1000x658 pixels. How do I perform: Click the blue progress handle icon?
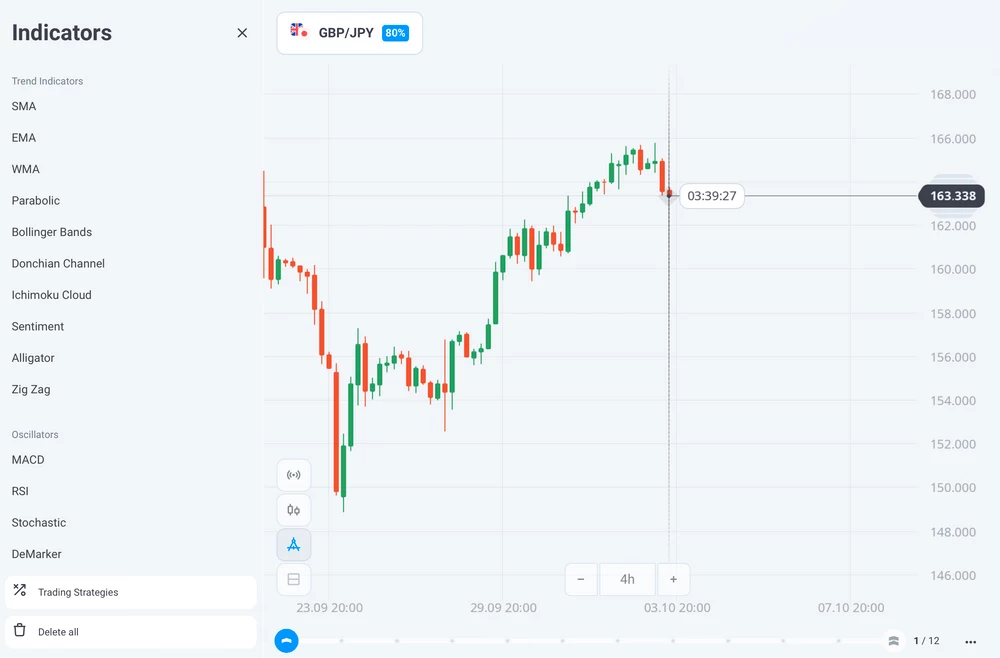[287, 641]
